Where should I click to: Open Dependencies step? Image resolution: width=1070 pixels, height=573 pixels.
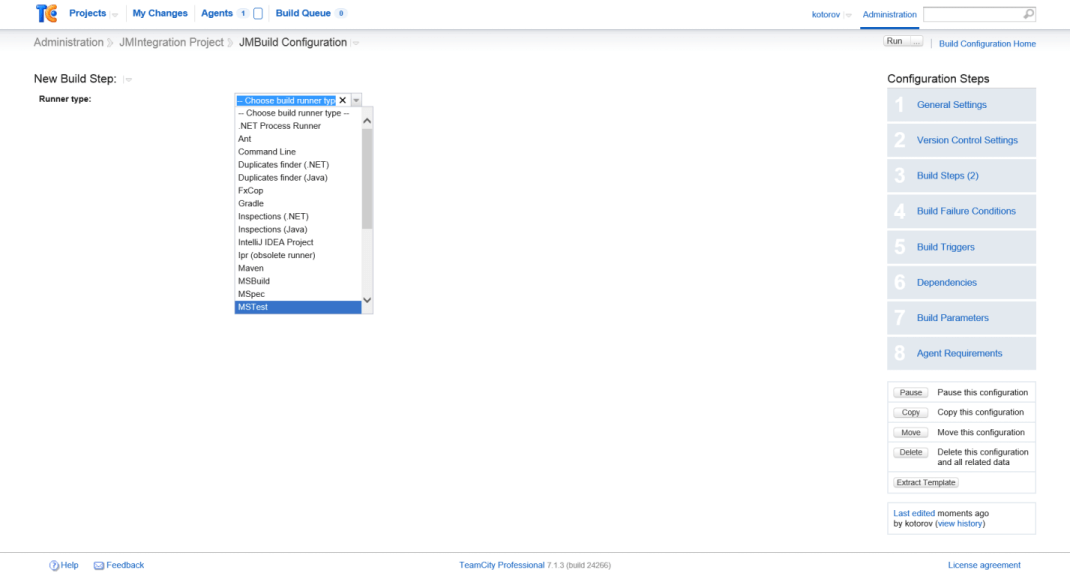pyautogui.click(x=961, y=282)
